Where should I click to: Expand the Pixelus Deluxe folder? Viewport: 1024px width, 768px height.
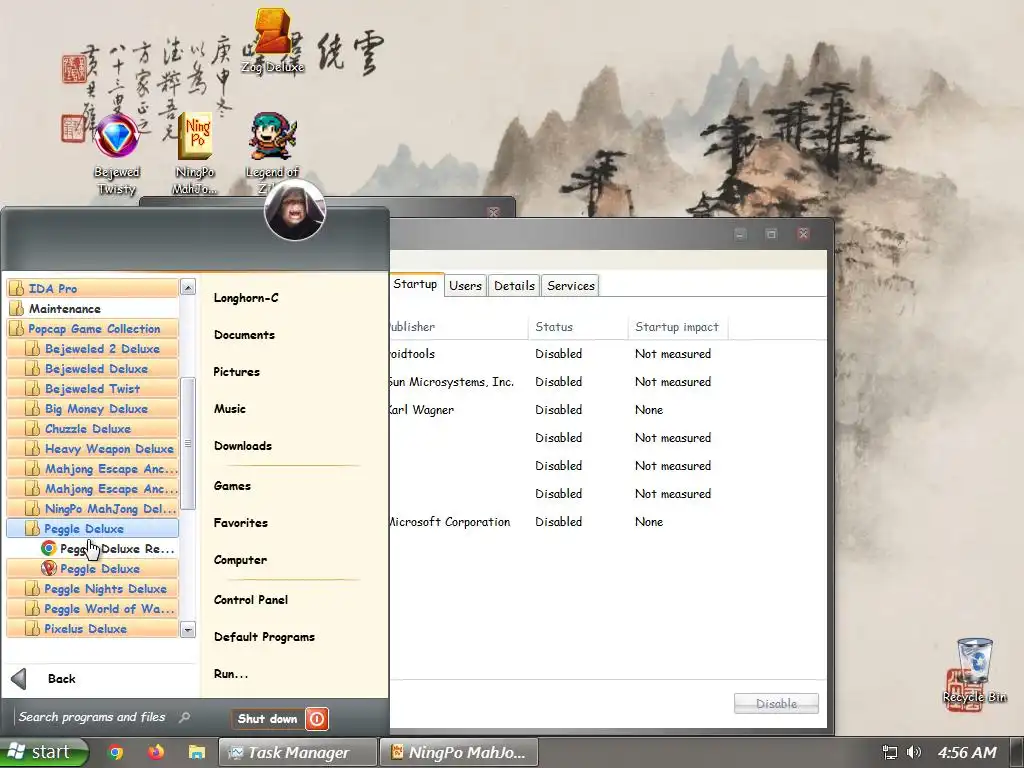(92, 628)
